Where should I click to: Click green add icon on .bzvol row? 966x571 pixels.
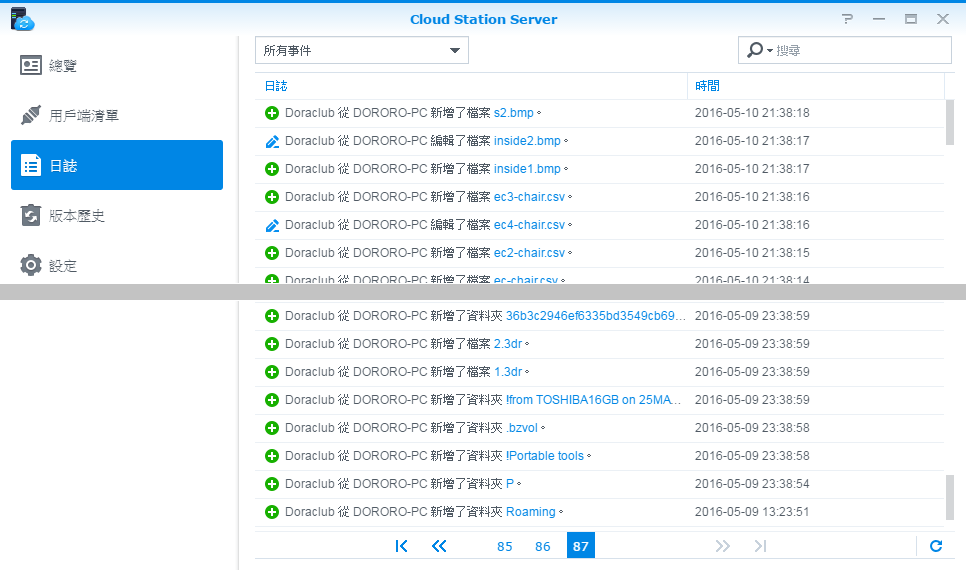click(x=272, y=428)
